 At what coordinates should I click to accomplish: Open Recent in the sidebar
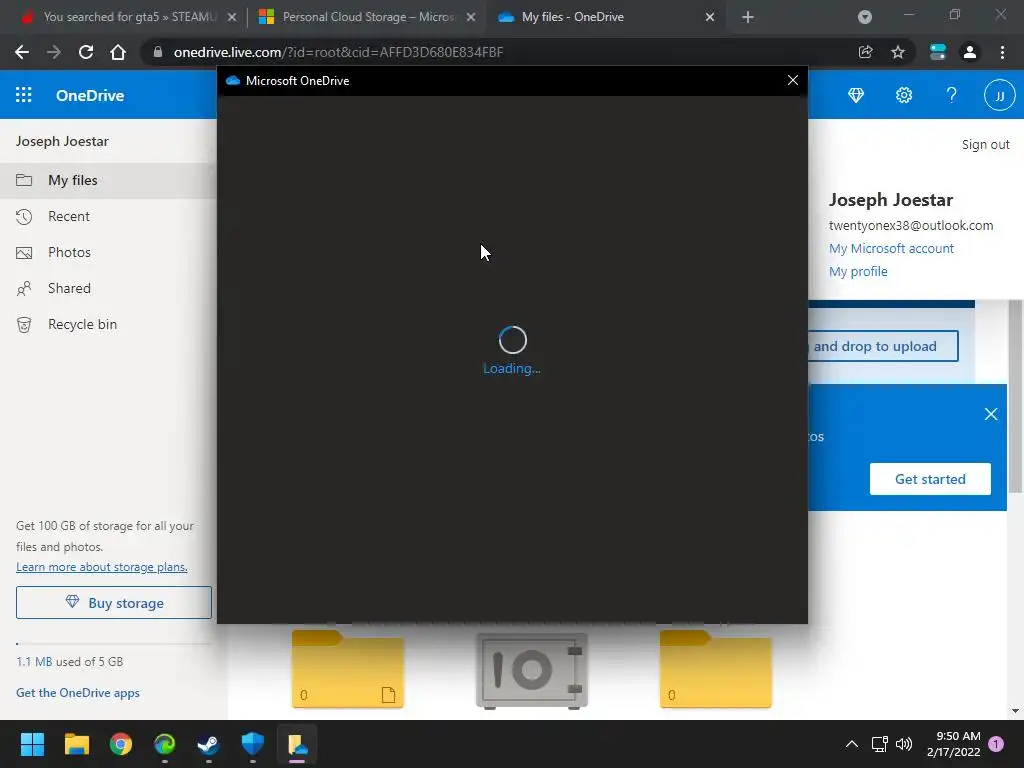pos(108,216)
